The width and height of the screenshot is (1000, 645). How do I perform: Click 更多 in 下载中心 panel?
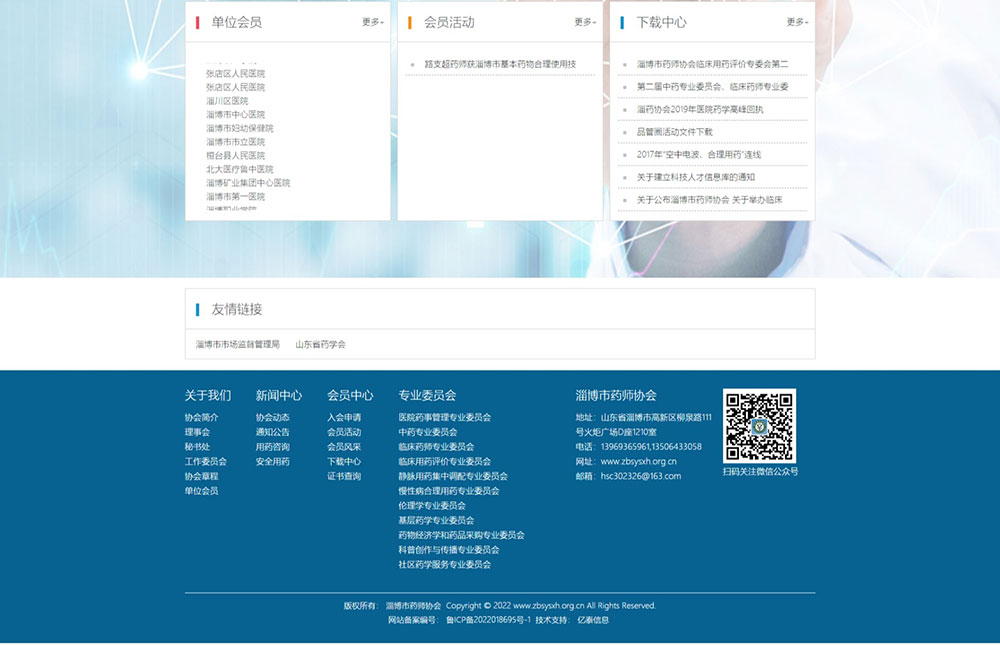tap(797, 22)
